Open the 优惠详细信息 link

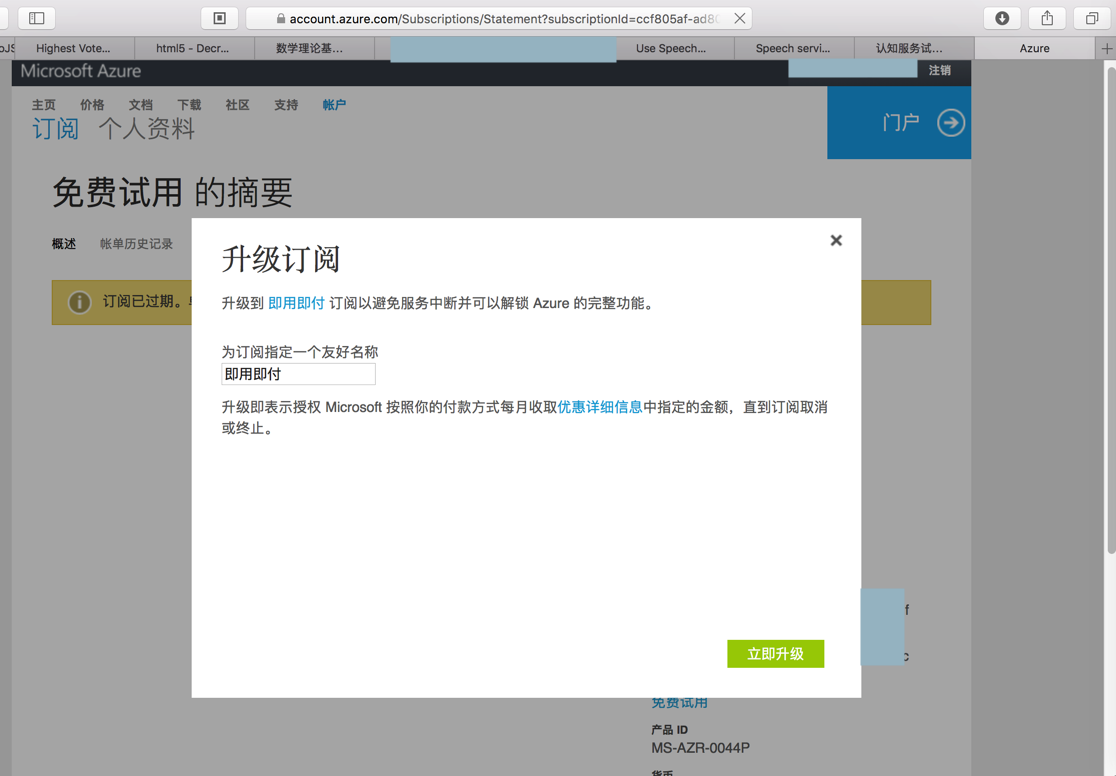pos(599,407)
